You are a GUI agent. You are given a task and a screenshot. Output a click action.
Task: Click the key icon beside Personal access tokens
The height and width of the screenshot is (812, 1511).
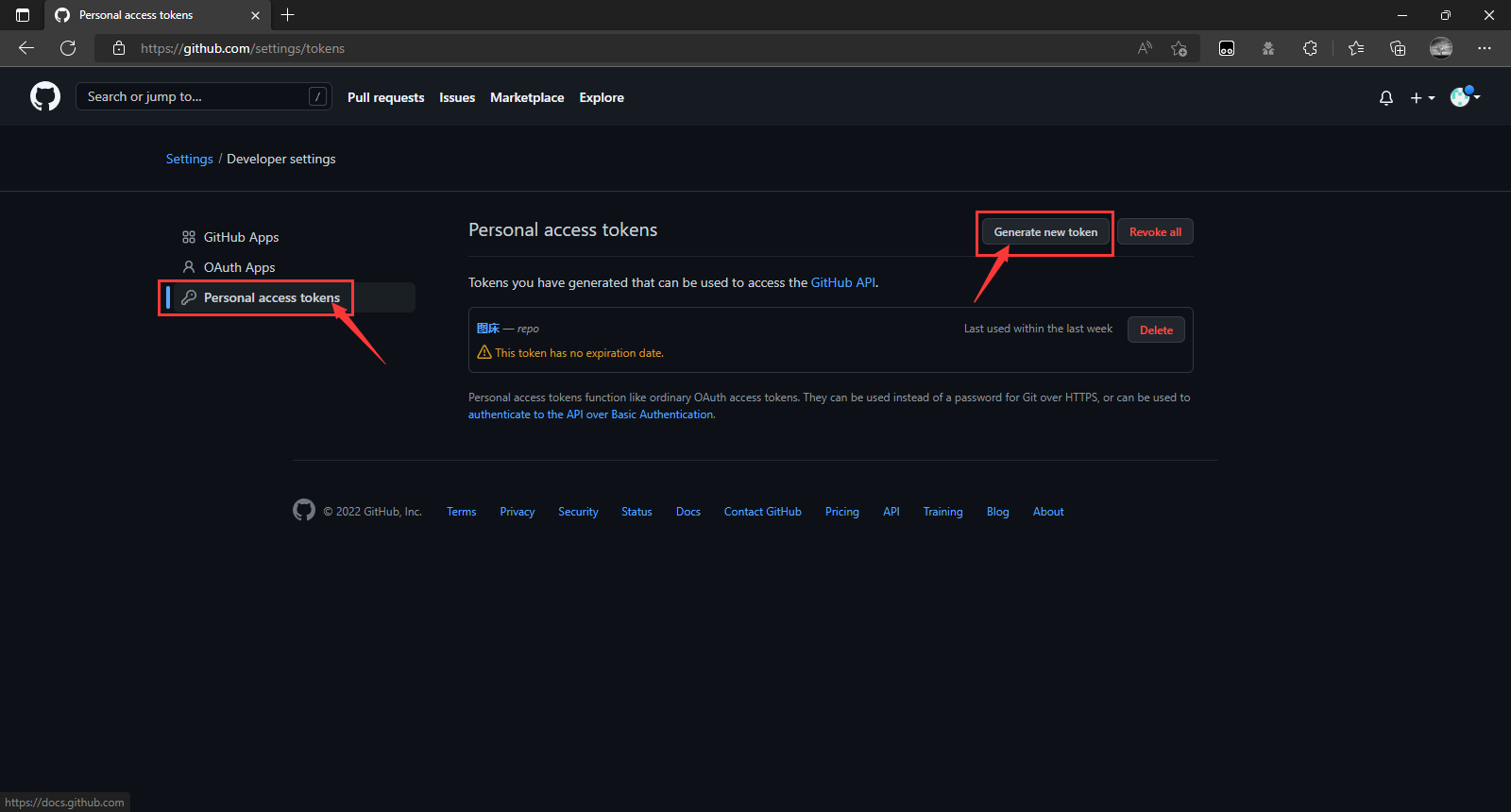pos(189,297)
